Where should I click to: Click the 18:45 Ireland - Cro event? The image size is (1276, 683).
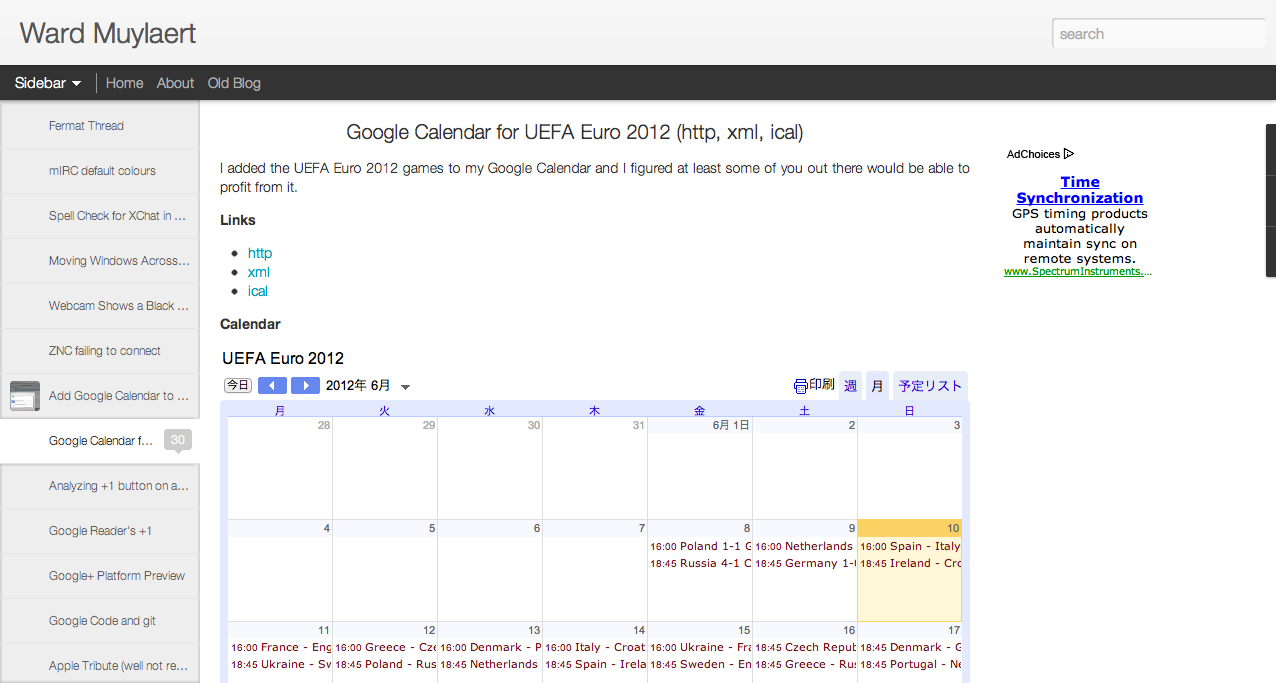pyautogui.click(x=910, y=564)
